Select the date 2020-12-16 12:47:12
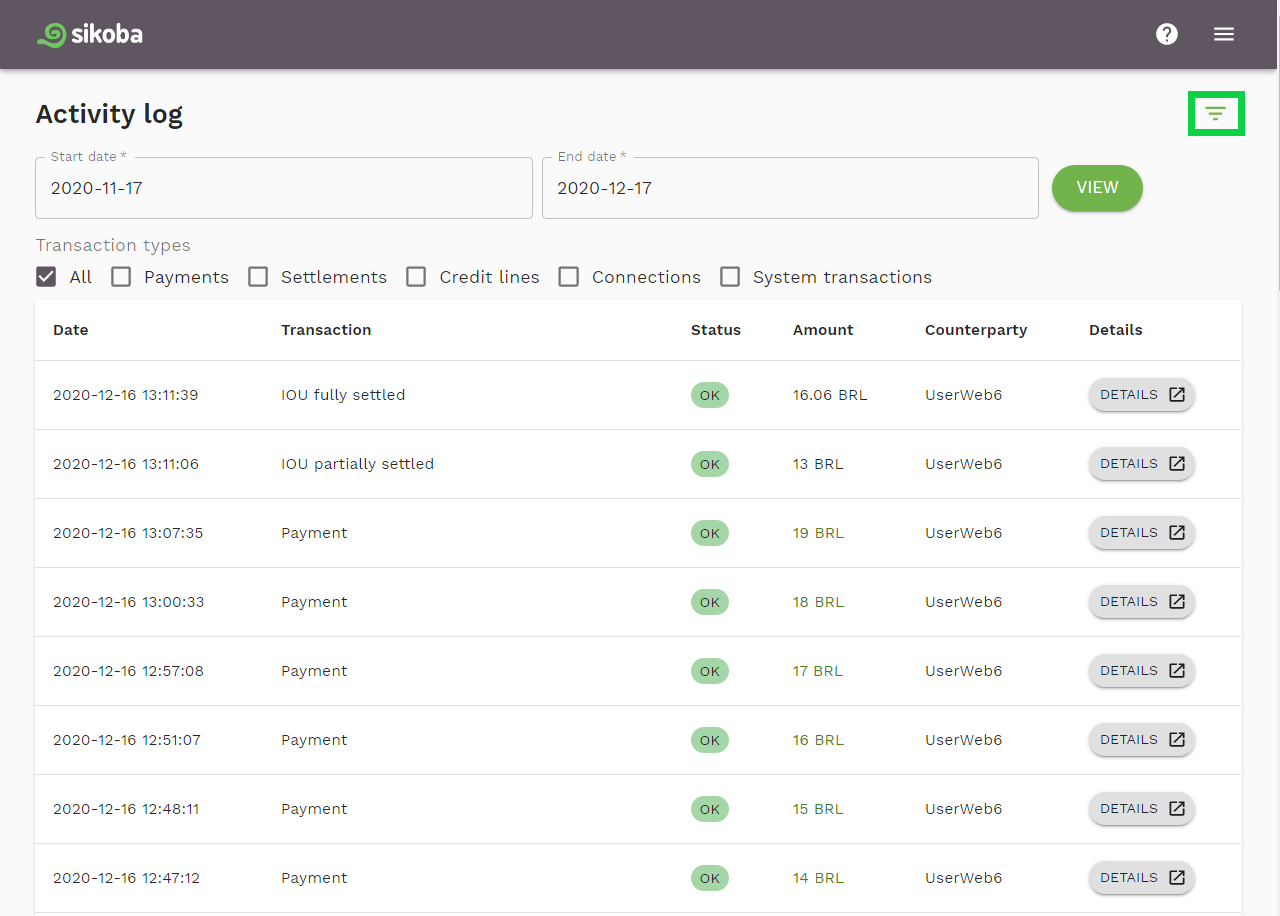The image size is (1280, 916). click(x=126, y=878)
